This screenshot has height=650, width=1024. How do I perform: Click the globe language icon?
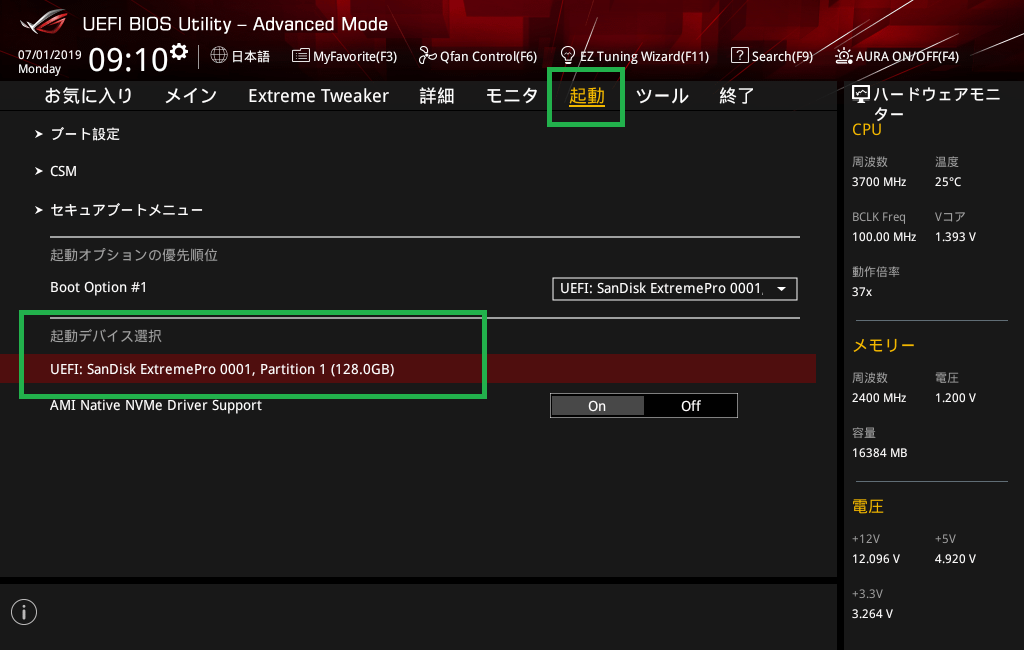click(219, 56)
